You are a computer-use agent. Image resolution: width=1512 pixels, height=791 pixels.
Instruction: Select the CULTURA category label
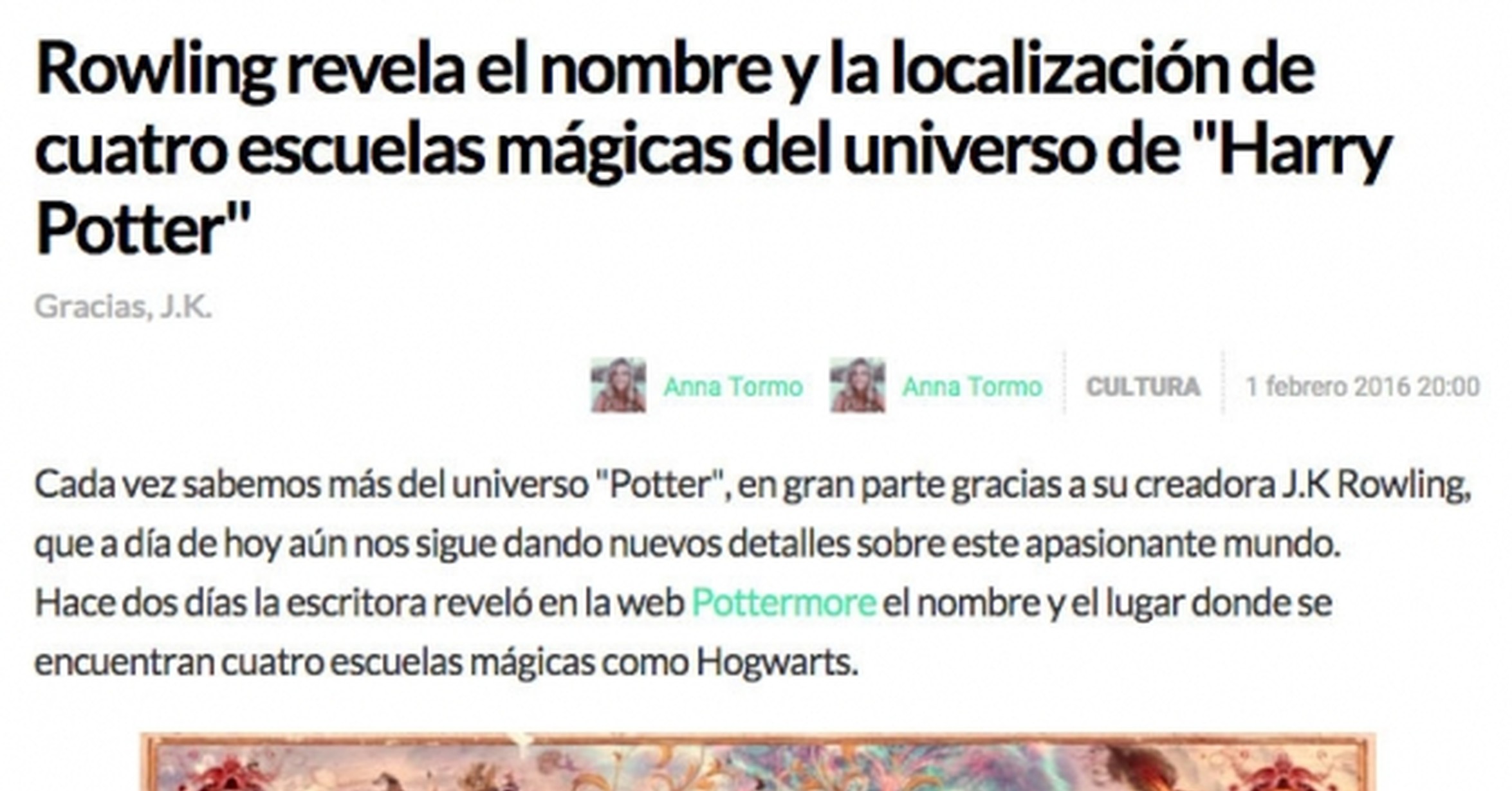click(x=1143, y=387)
